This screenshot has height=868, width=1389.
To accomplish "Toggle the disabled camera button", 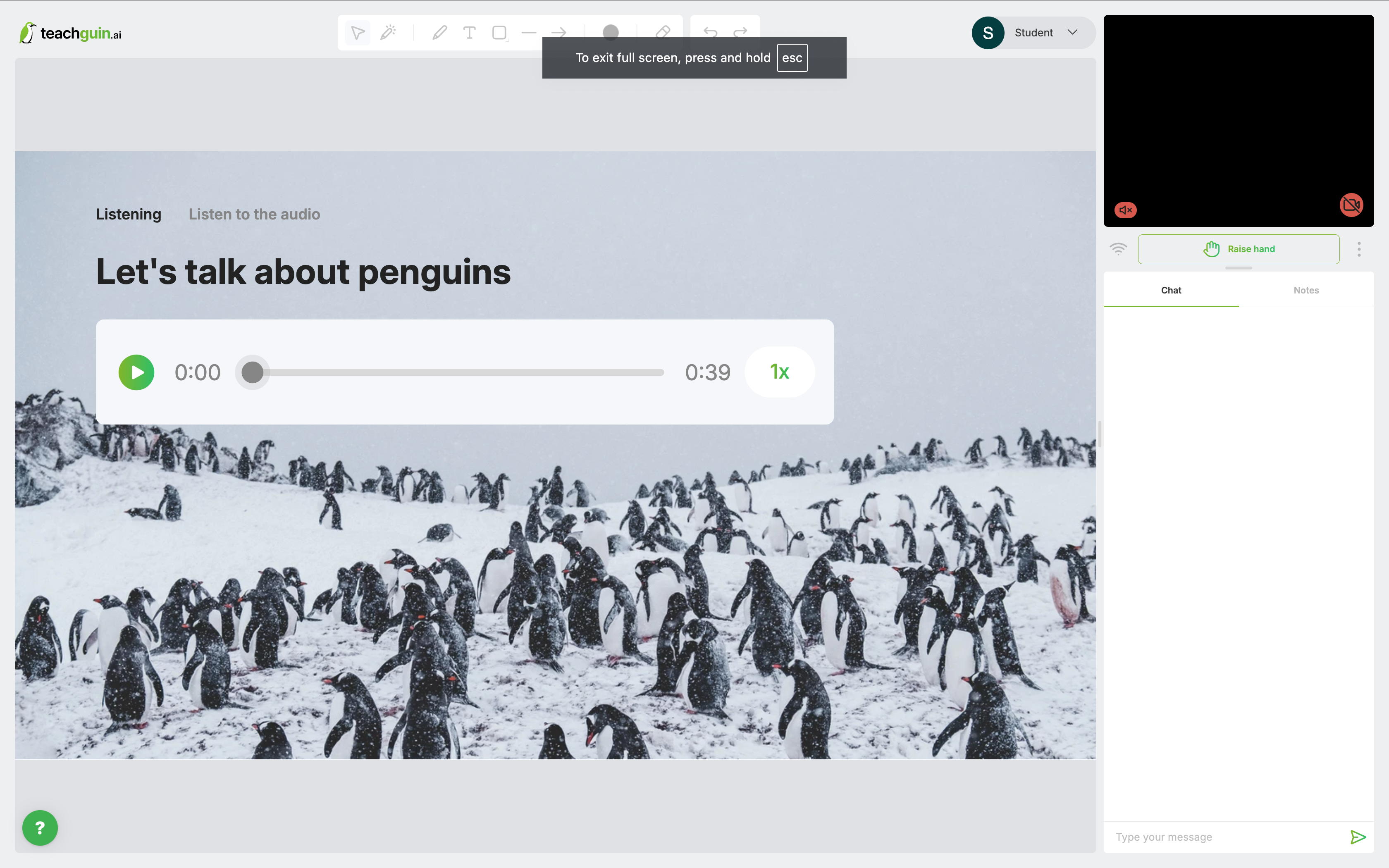I will tap(1351, 205).
